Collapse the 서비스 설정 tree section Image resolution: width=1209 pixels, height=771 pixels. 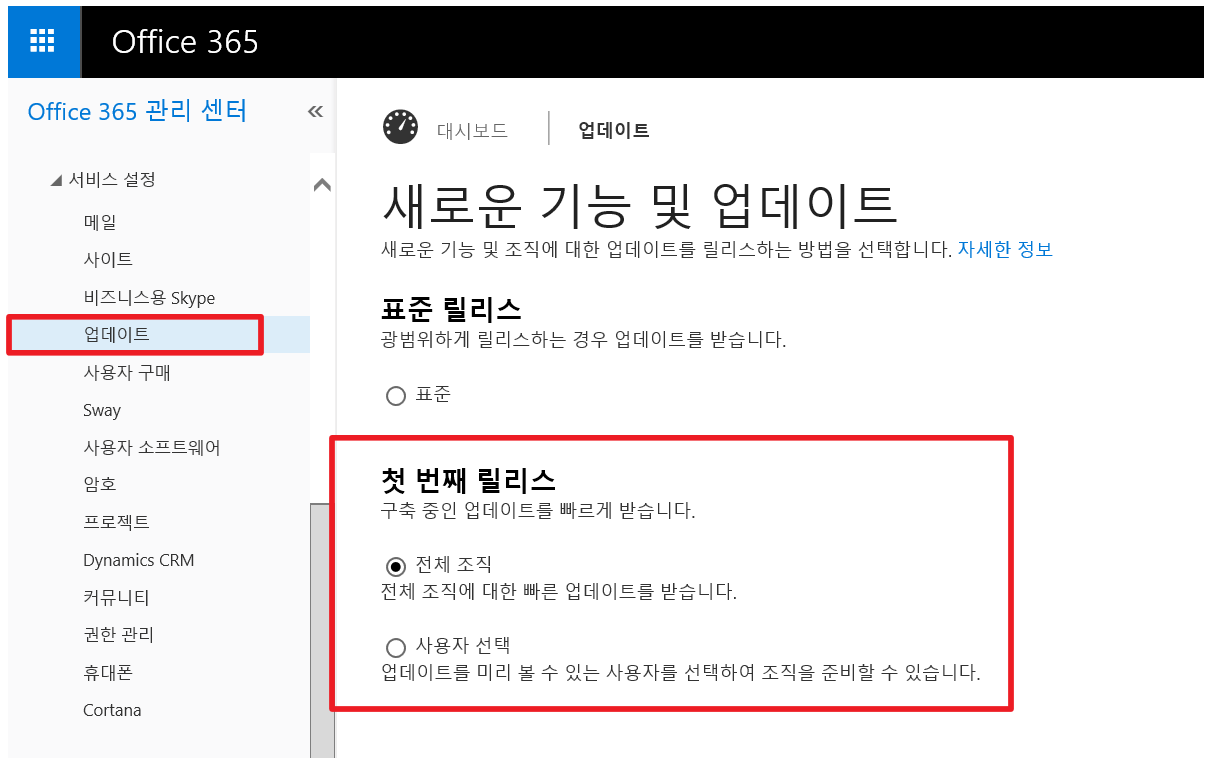56,181
